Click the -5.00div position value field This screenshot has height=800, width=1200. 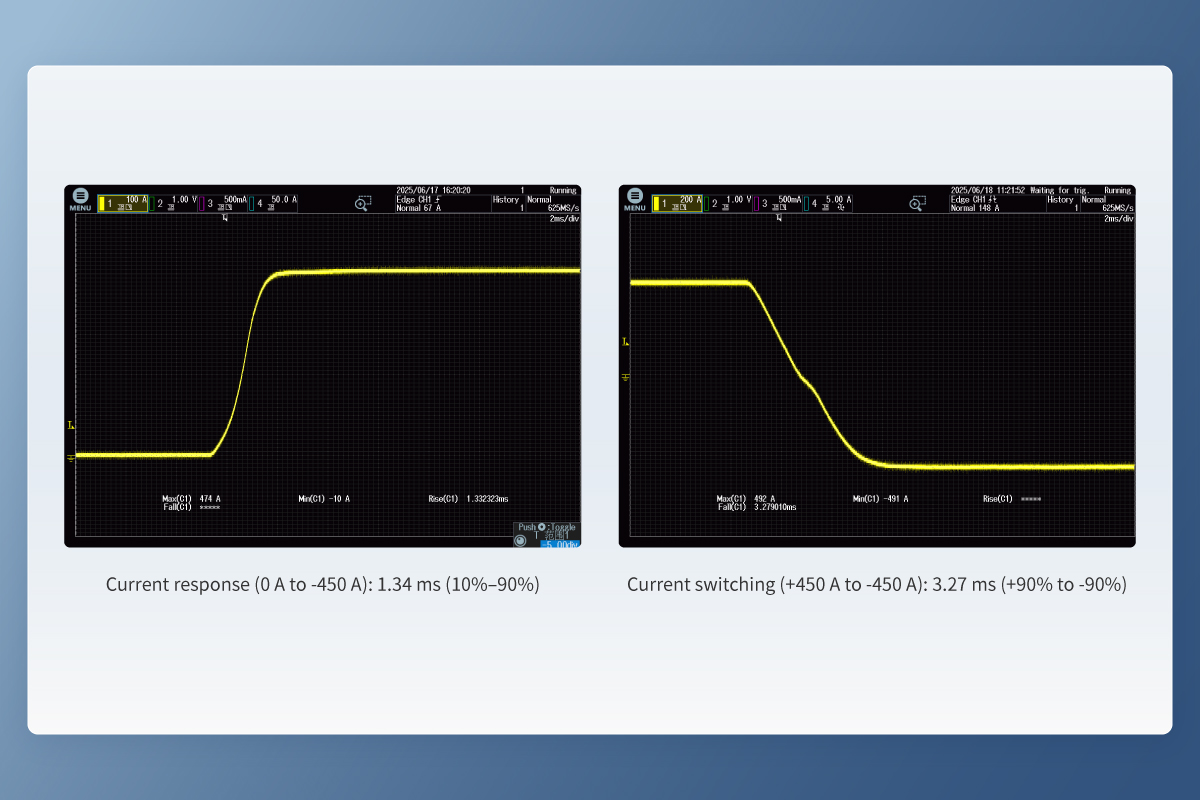(x=559, y=544)
